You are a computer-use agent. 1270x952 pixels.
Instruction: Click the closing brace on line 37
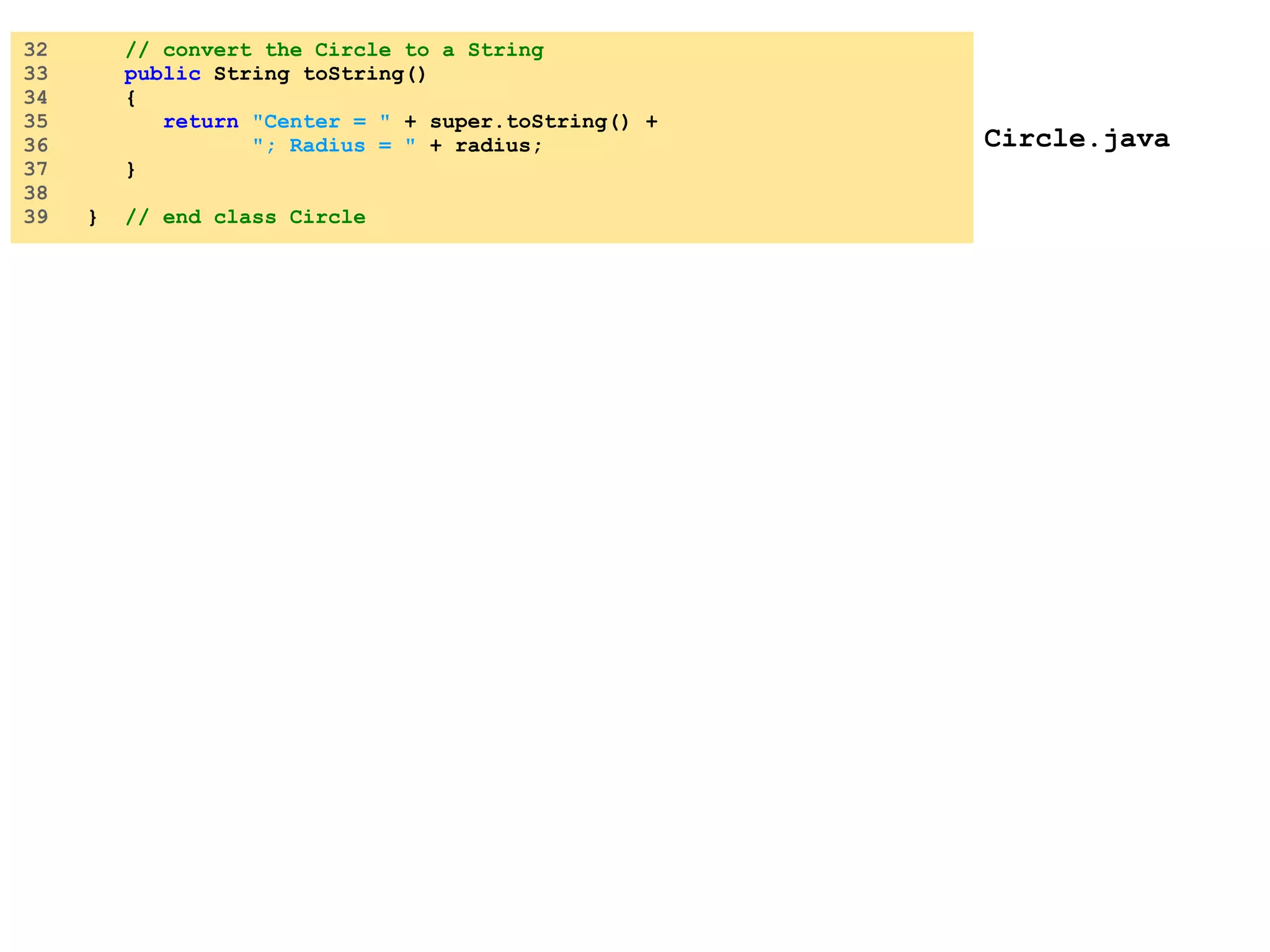click(131, 169)
